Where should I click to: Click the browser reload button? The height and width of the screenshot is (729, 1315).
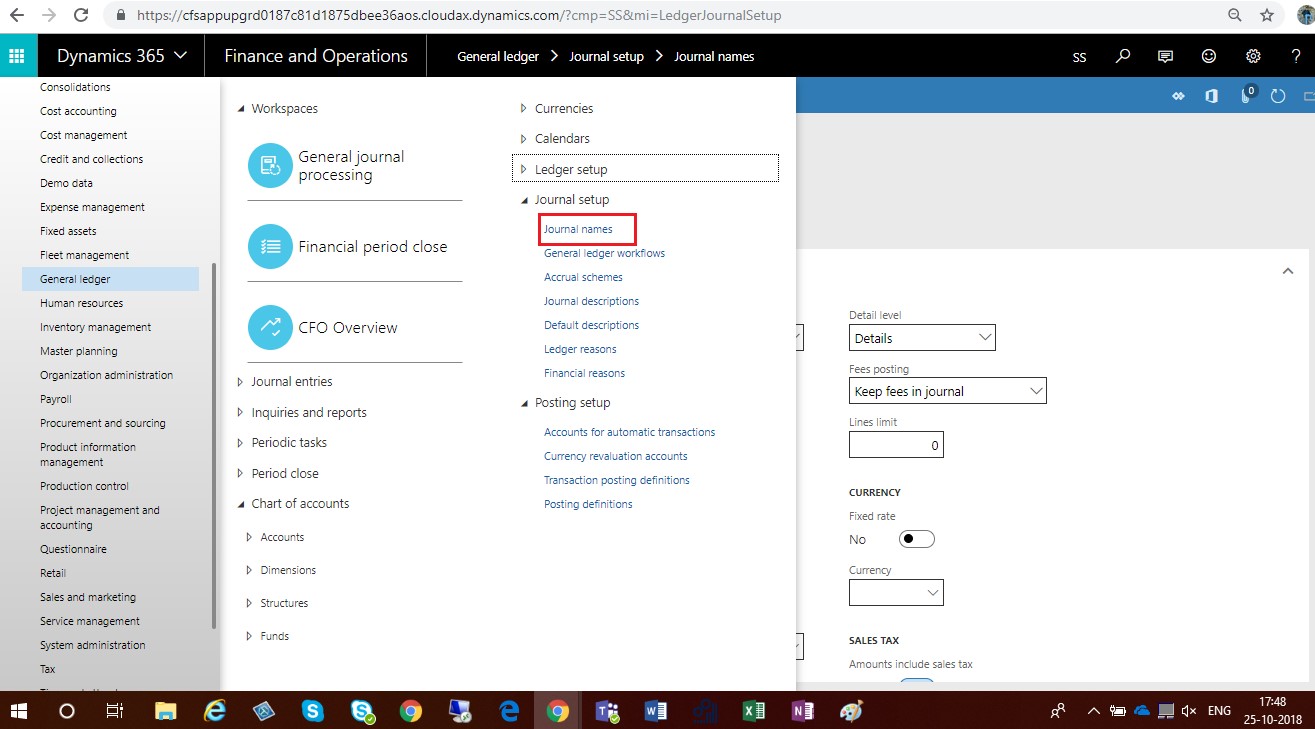[x=82, y=15]
